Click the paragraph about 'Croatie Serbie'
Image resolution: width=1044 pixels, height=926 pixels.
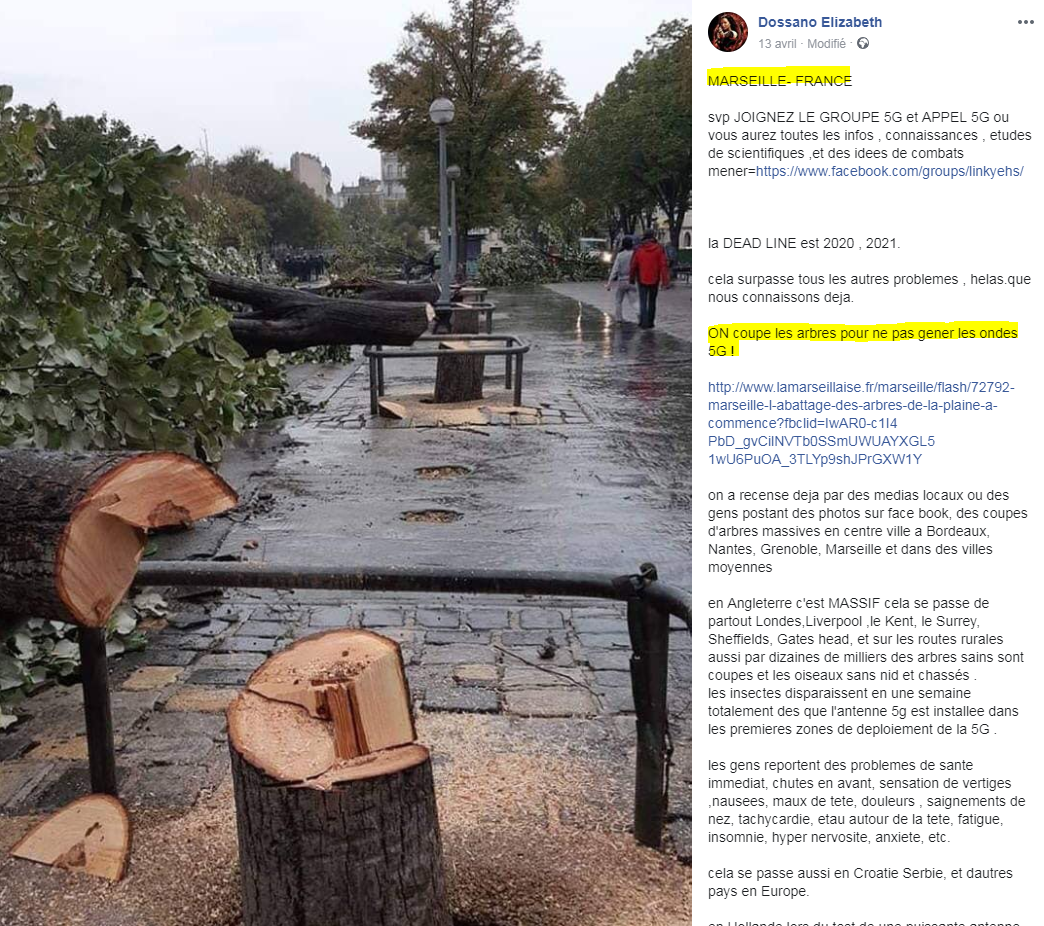click(x=860, y=881)
